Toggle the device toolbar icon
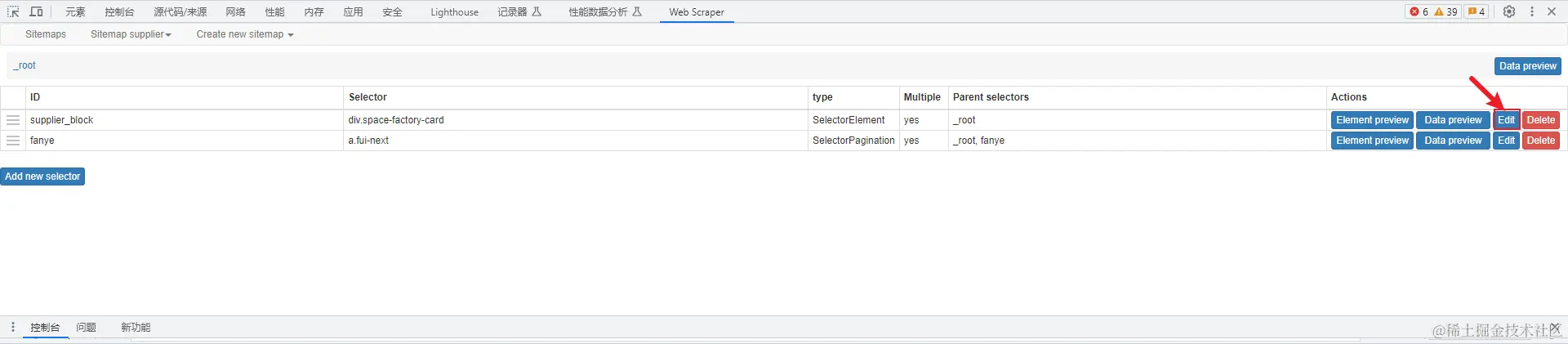This screenshot has width=1568, height=344. click(36, 11)
